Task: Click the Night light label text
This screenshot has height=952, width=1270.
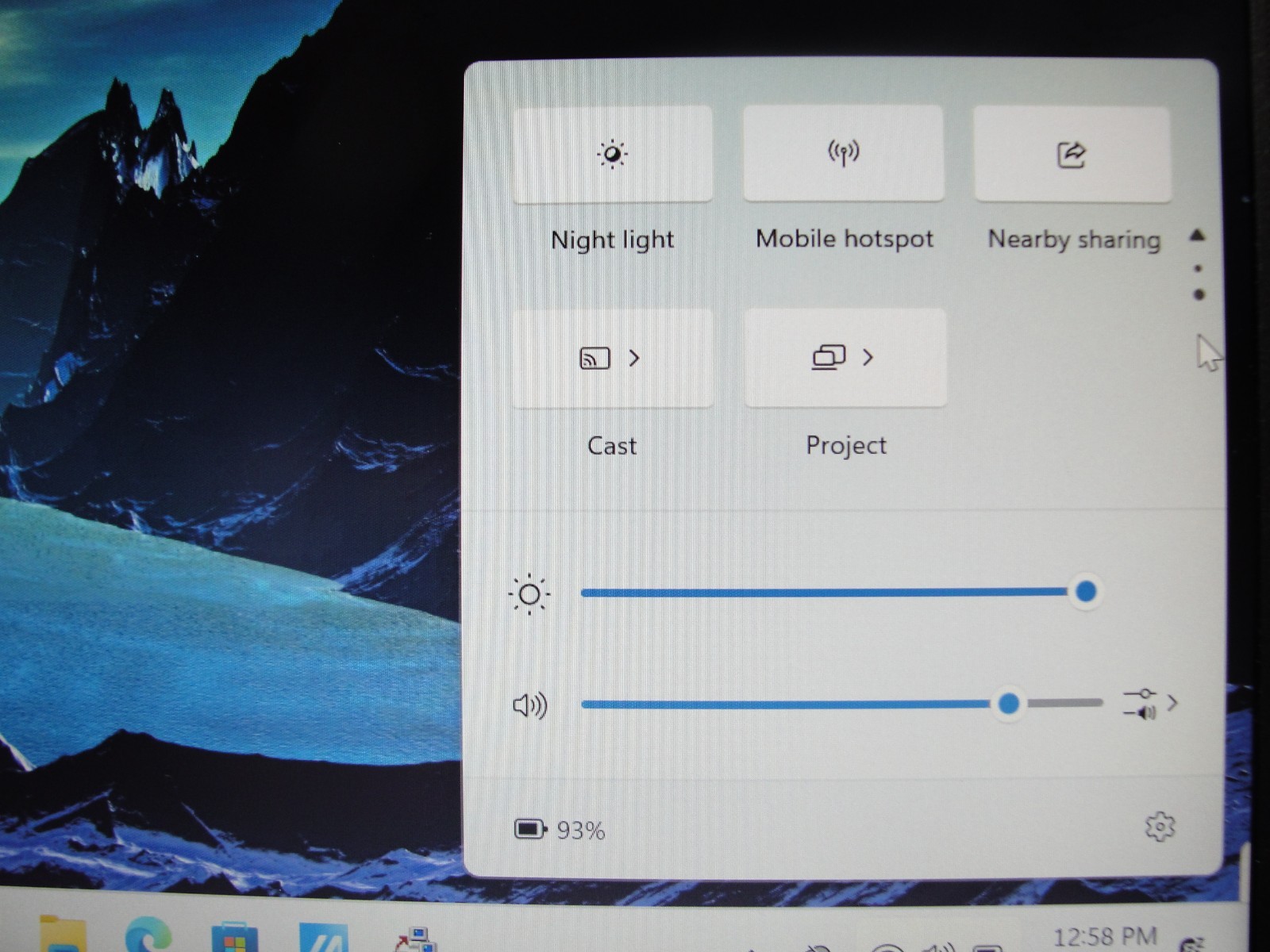Action: [x=612, y=240]
